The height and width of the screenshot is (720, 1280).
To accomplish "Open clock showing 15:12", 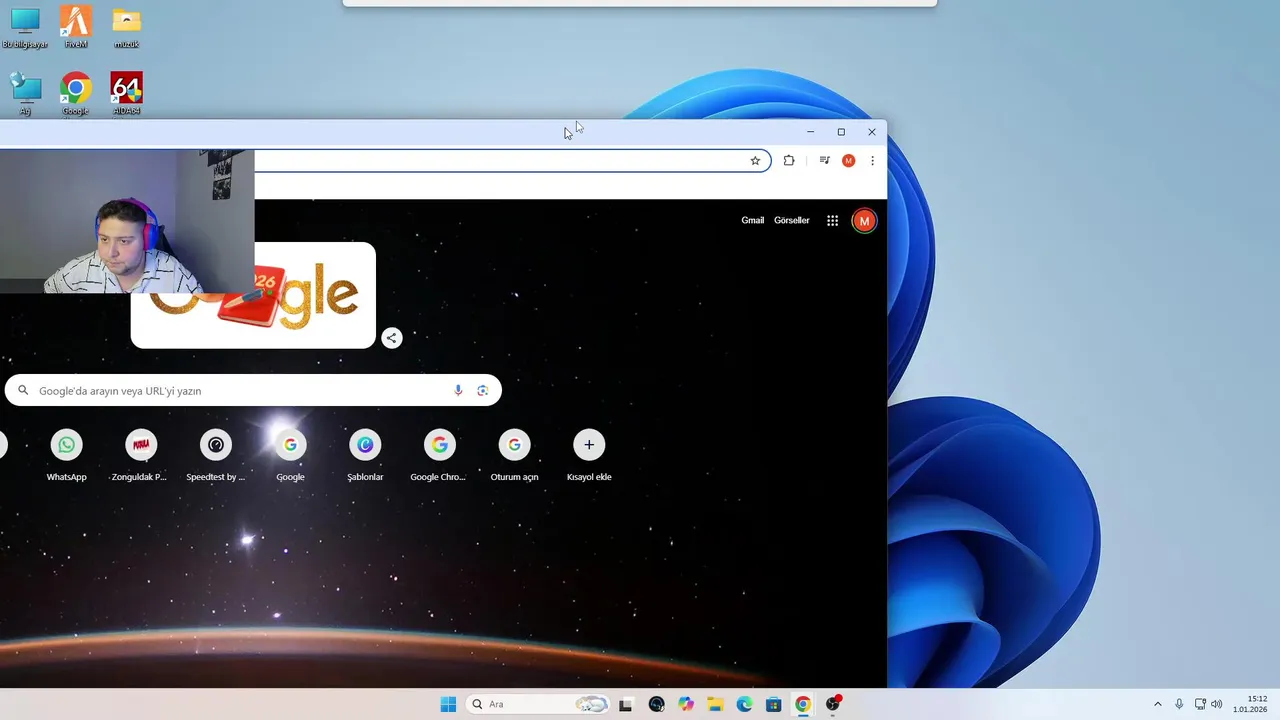I will point(1251,704).
